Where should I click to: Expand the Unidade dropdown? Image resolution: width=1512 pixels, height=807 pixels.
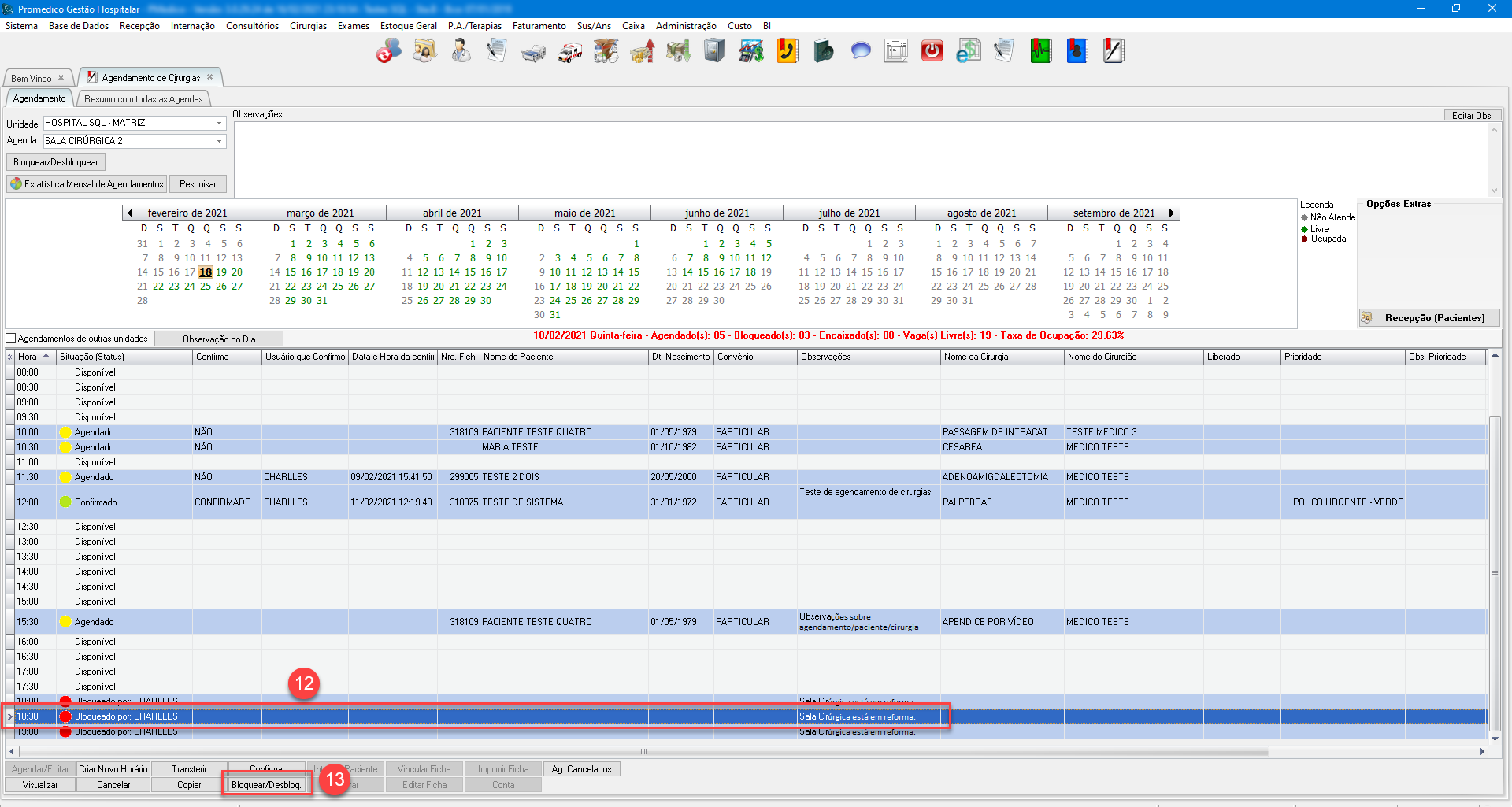point(220,124)
